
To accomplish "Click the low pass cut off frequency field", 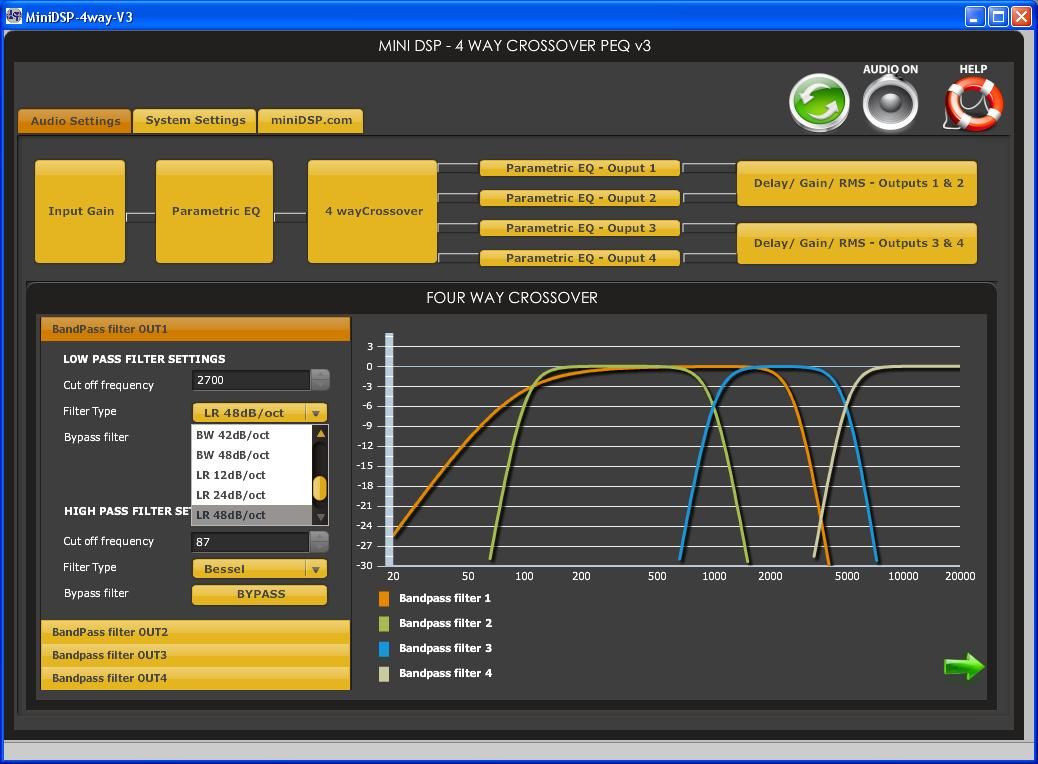I will (x=250, y=380).
